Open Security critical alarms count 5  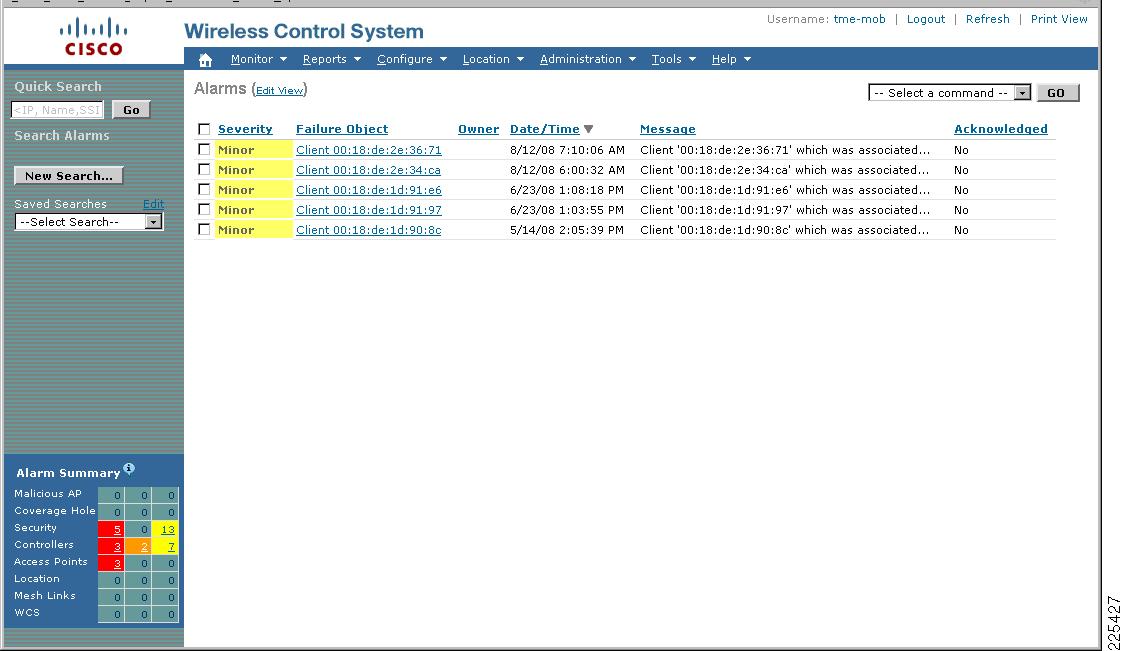(117, 530)
